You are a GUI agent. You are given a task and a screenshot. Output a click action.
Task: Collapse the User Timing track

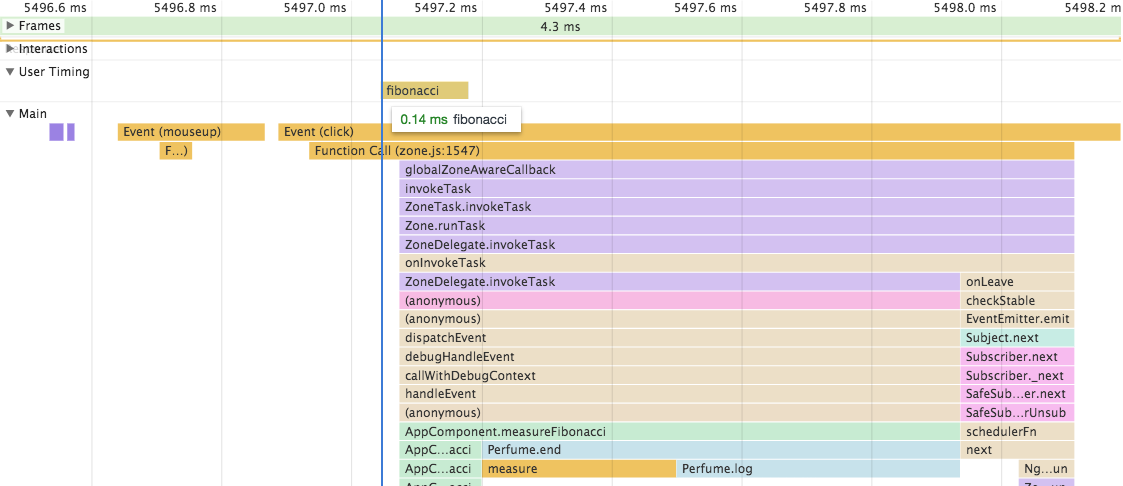(x=9, y=72)
